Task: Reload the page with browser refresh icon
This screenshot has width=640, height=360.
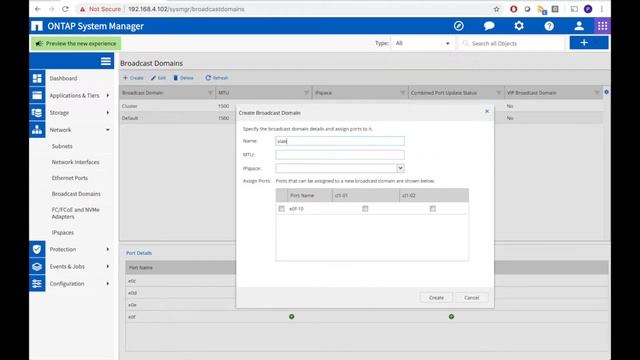Action: 65,9
